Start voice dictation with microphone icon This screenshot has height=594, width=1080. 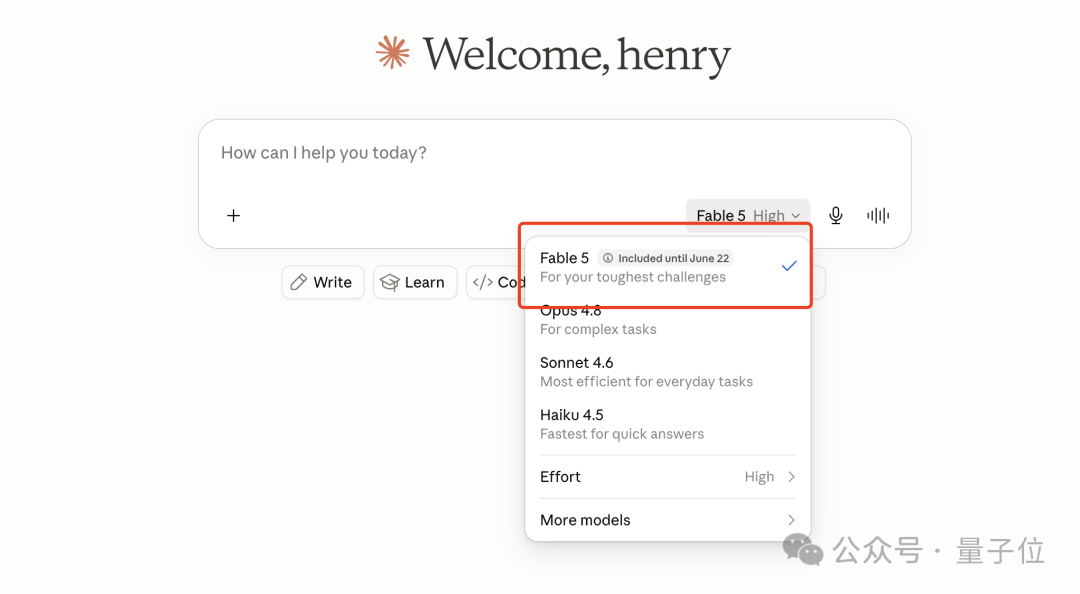coord(835,216)
